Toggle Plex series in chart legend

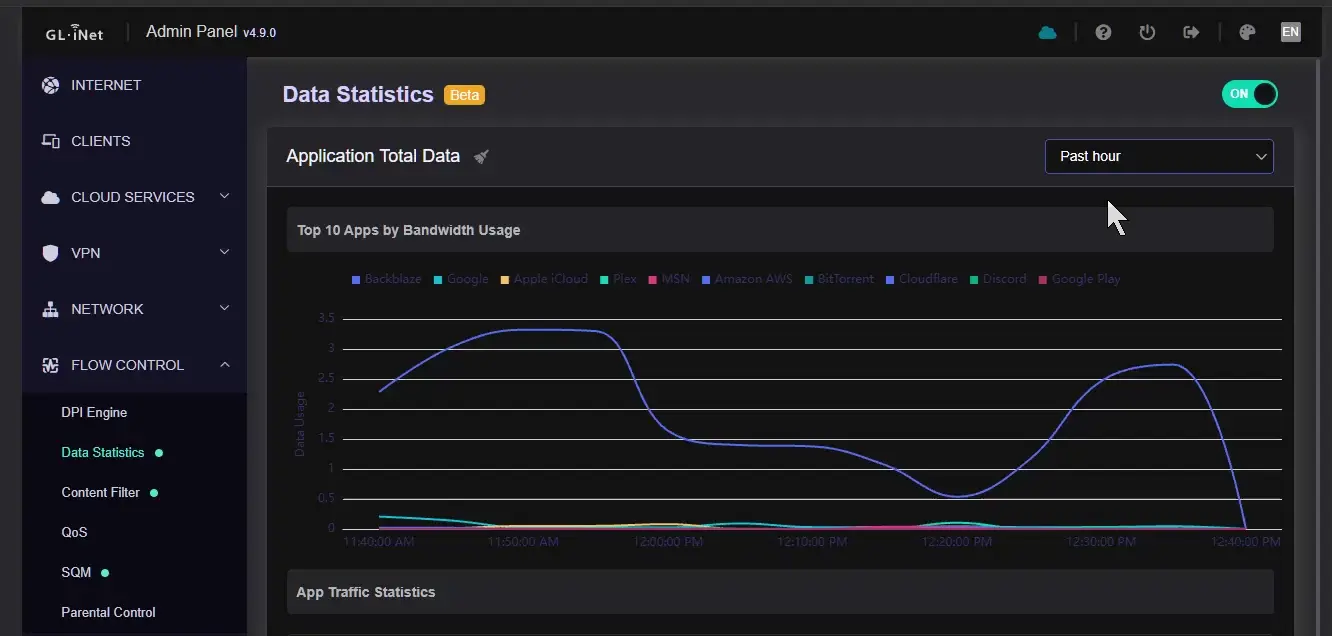[x=618, y=279]
